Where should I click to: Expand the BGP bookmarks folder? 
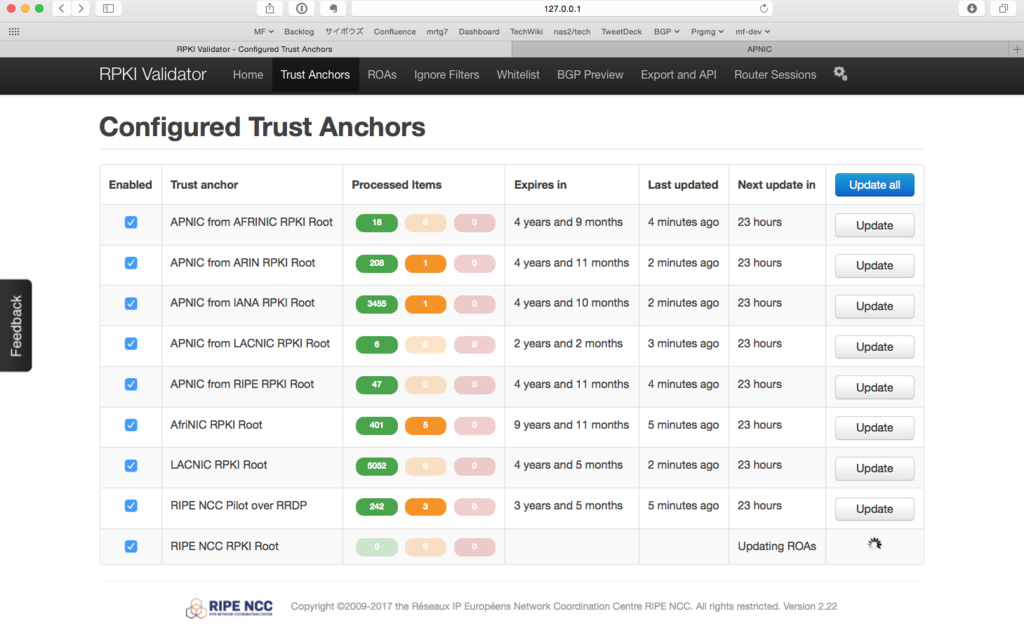666,31
